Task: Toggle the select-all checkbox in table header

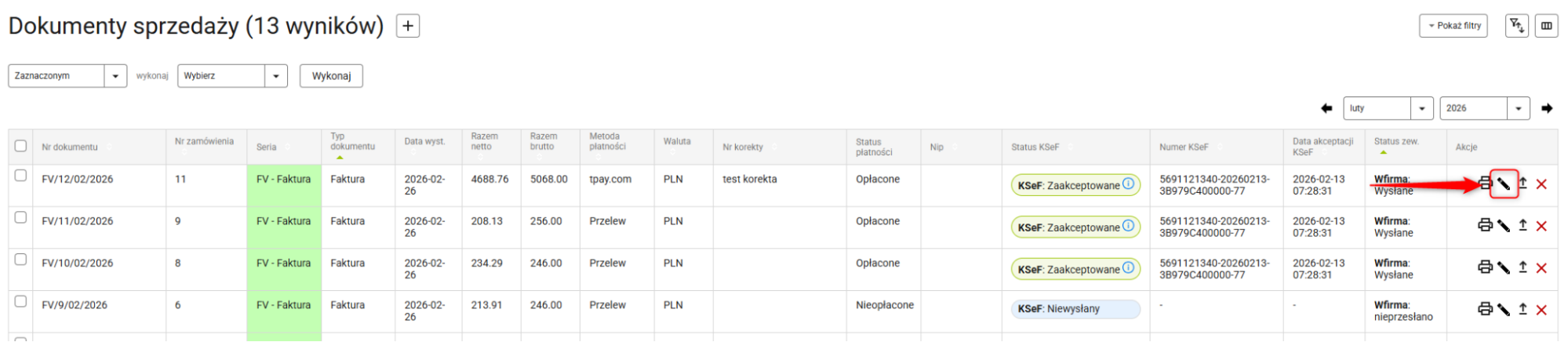Action: coord(21,146)
